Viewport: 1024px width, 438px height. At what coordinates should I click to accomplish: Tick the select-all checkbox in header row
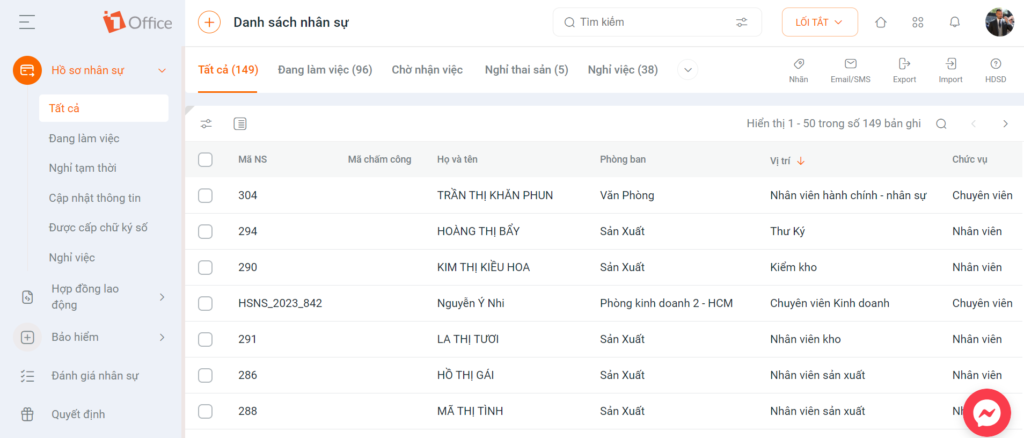205,160
